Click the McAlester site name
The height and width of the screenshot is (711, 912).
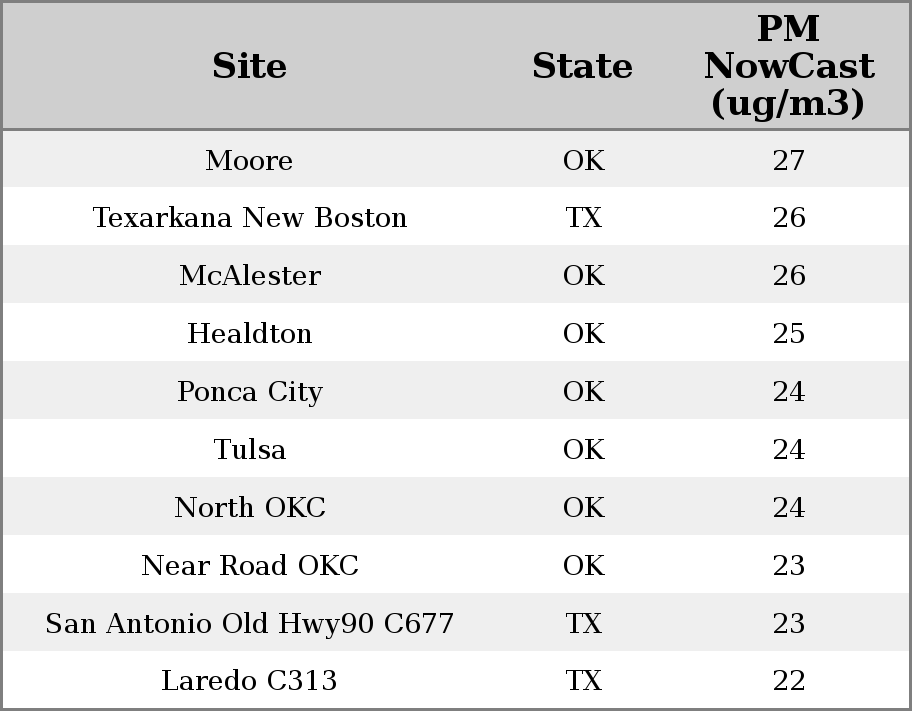(249, 276)
